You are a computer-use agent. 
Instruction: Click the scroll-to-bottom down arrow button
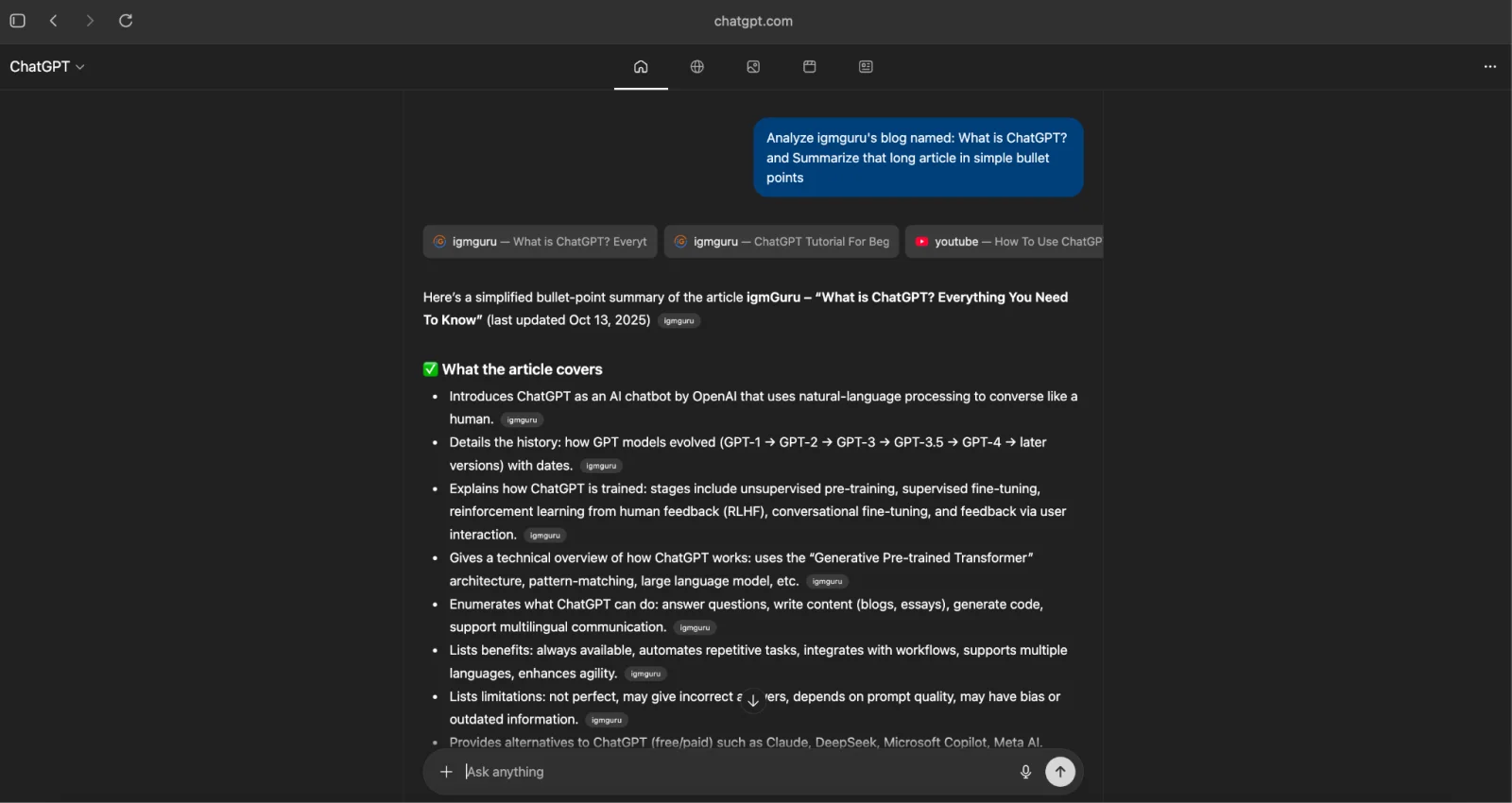pyautogui.click(x=753, y=701)
